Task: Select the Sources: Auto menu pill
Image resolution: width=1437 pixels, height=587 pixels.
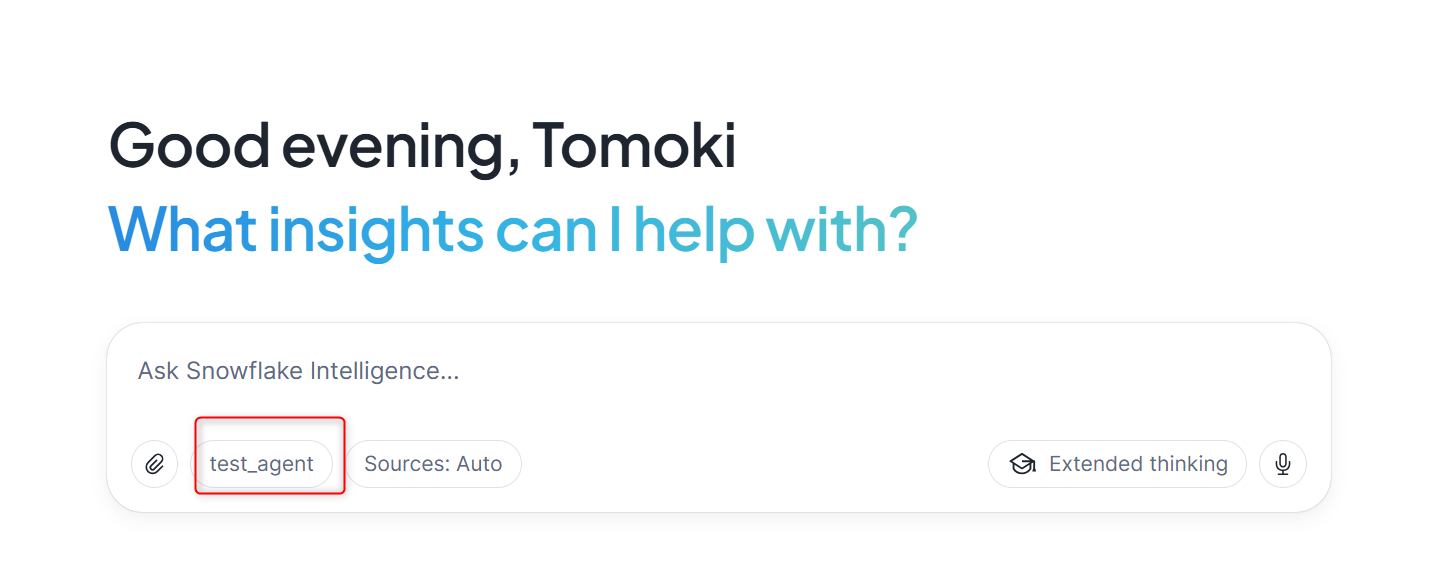Action: 433,464
